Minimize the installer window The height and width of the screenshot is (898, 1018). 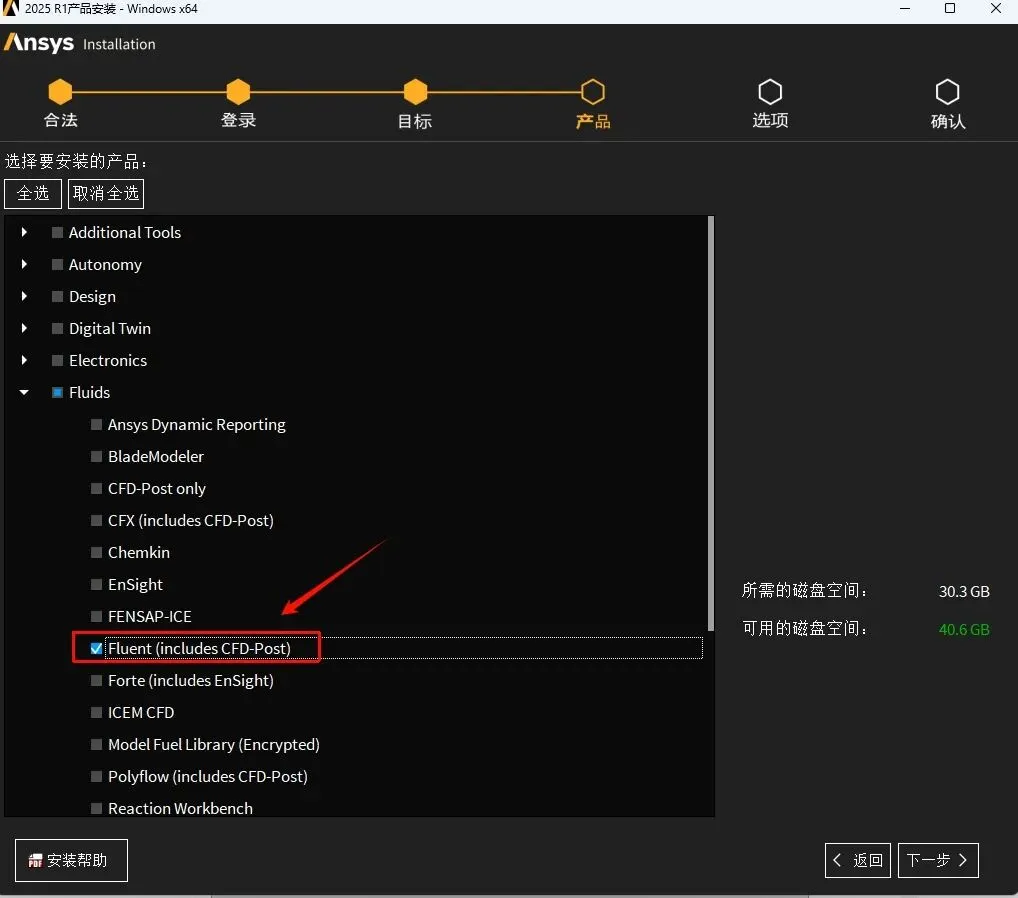(905, 8)
